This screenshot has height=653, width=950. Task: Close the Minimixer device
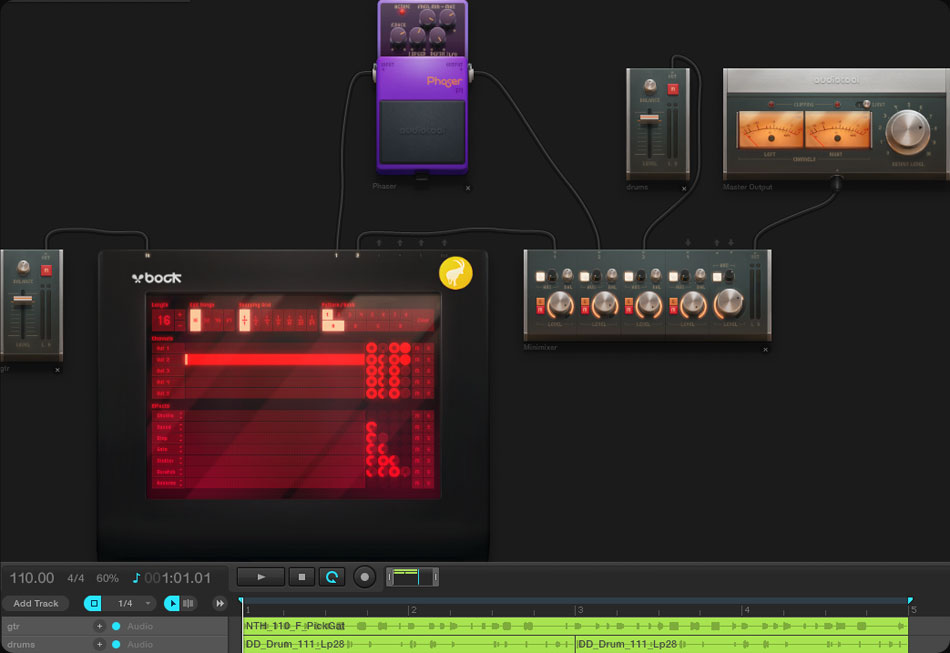tap(765, 350)
